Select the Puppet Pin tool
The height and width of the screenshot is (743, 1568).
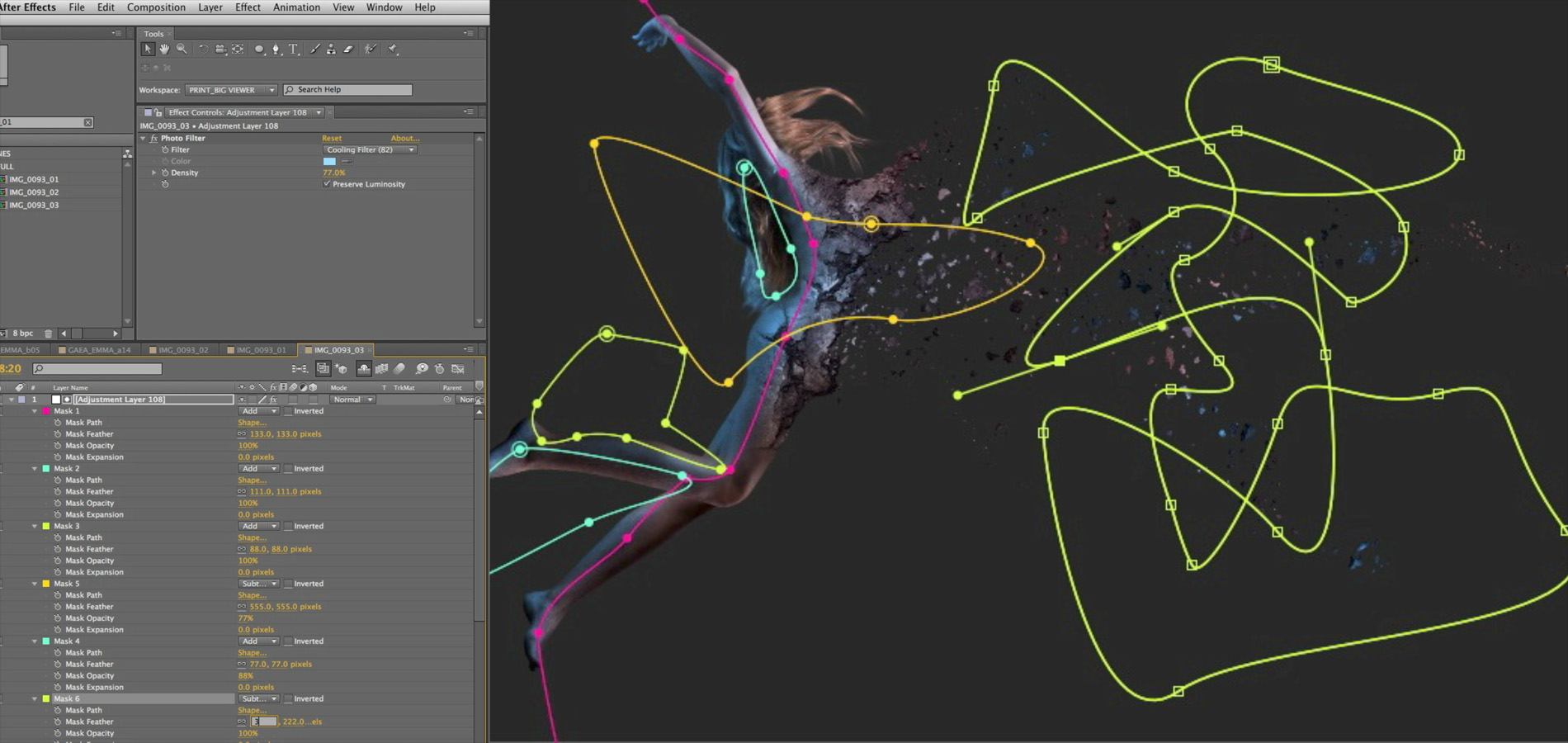(393, 49)
